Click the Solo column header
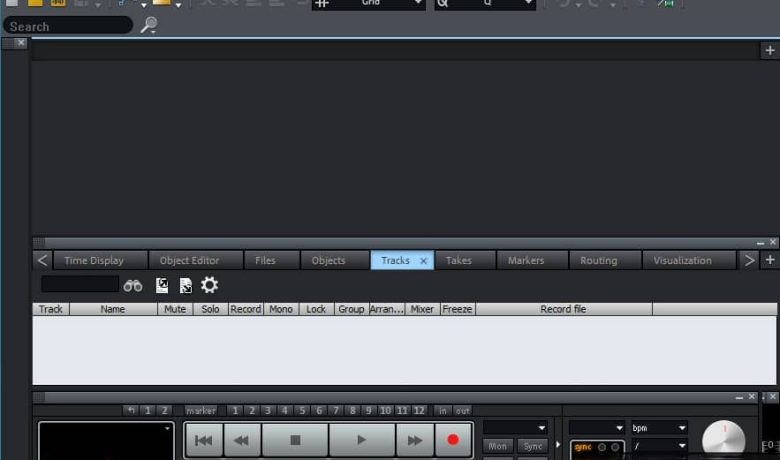This screenshot has height=460, width=780. pyautogui.click(x=210, y=309)
